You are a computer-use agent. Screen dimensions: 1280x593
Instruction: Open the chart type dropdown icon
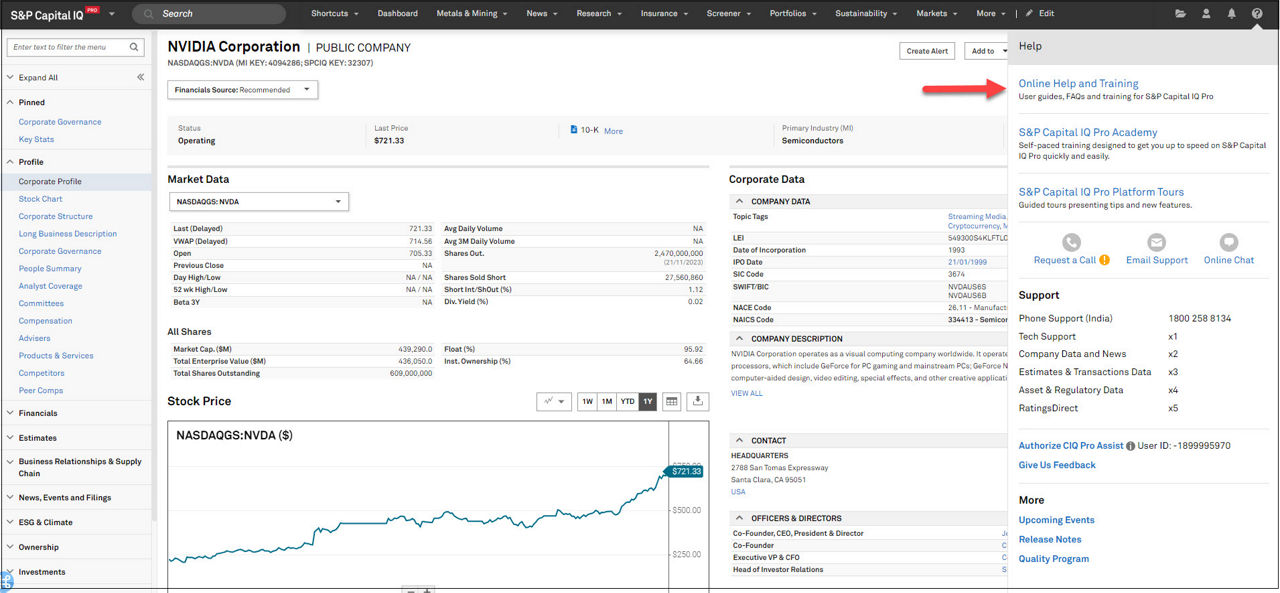pos(554,401)
